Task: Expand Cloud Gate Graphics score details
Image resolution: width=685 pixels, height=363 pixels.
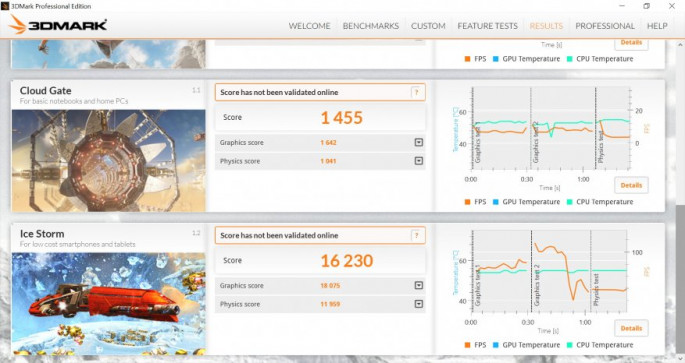Action: (x=419, y=142)
